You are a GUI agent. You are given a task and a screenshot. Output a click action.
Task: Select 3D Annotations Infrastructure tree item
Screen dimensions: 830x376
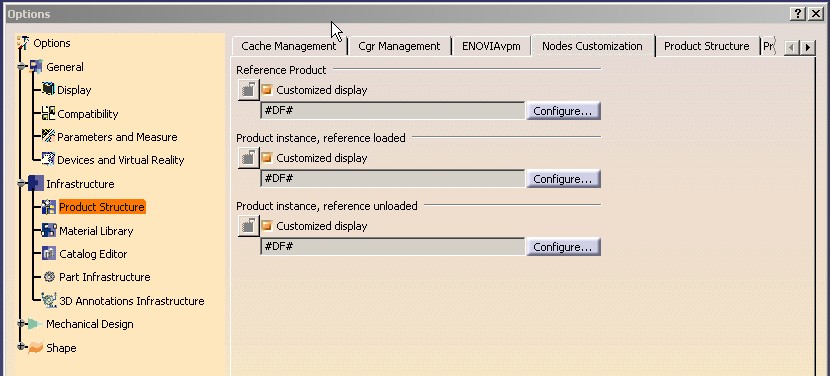click(x=132, y=301)
